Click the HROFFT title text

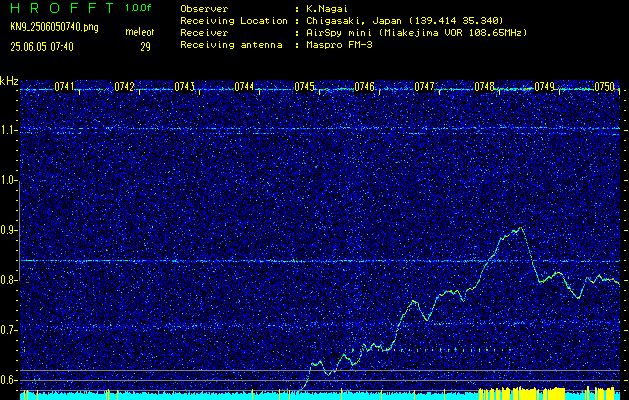(61, 8)
